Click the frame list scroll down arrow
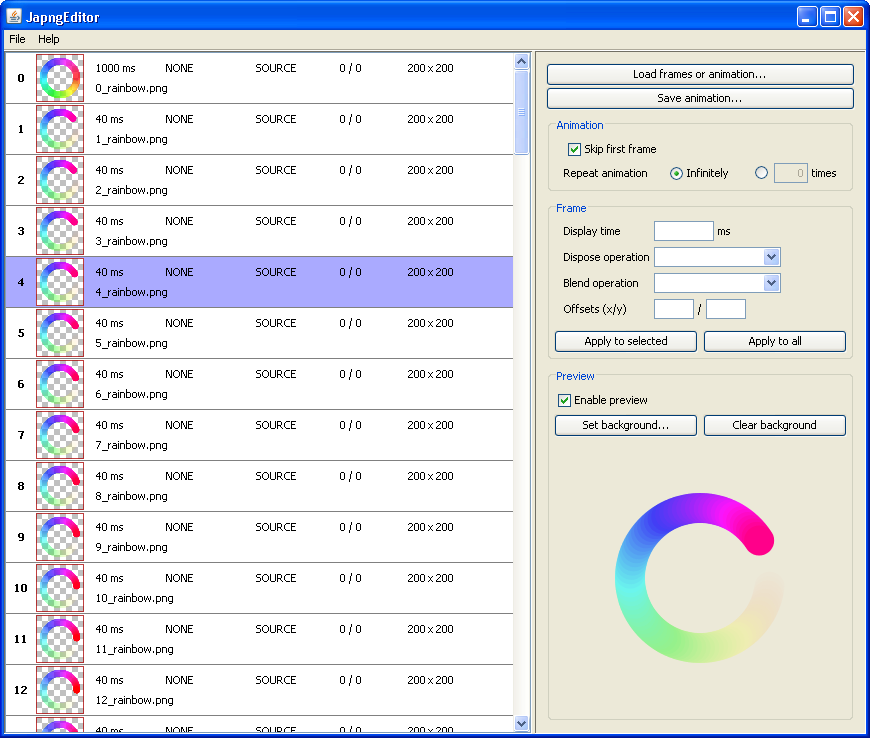Image resolution: width=870 pixels, height=738 pixels. coord(522,723)
